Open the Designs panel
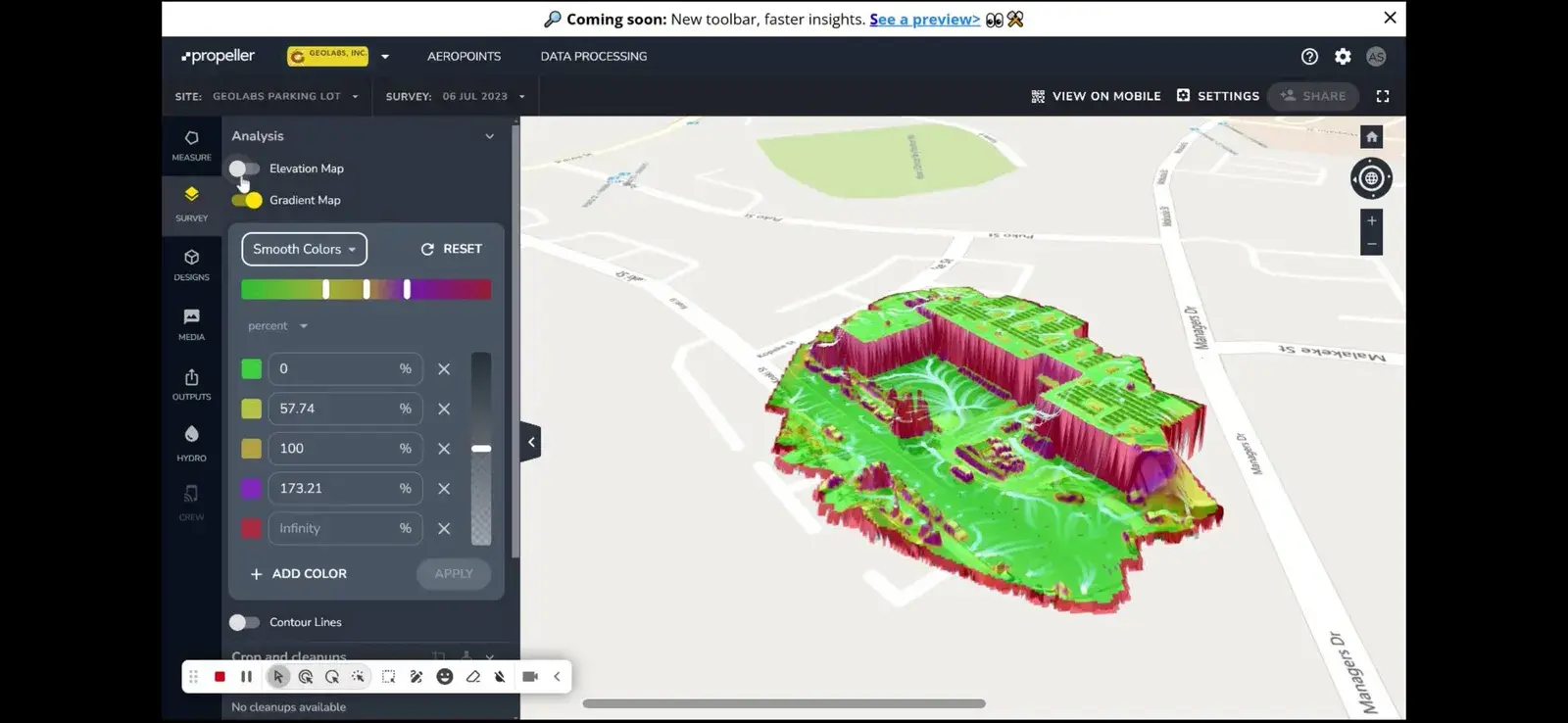This screenshot has width=1568, height=723. pyautogui.click(x=191, y=265)
